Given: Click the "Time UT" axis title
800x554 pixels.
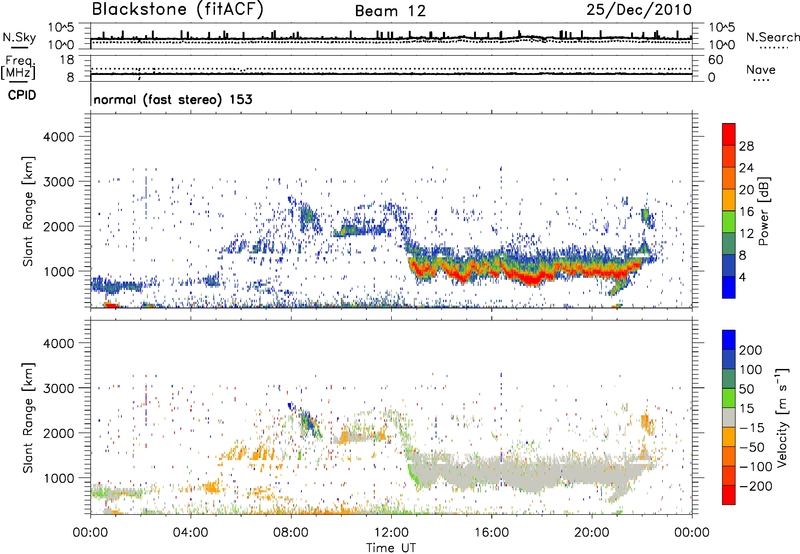Looking at the screenshot, I should [391, 548].
